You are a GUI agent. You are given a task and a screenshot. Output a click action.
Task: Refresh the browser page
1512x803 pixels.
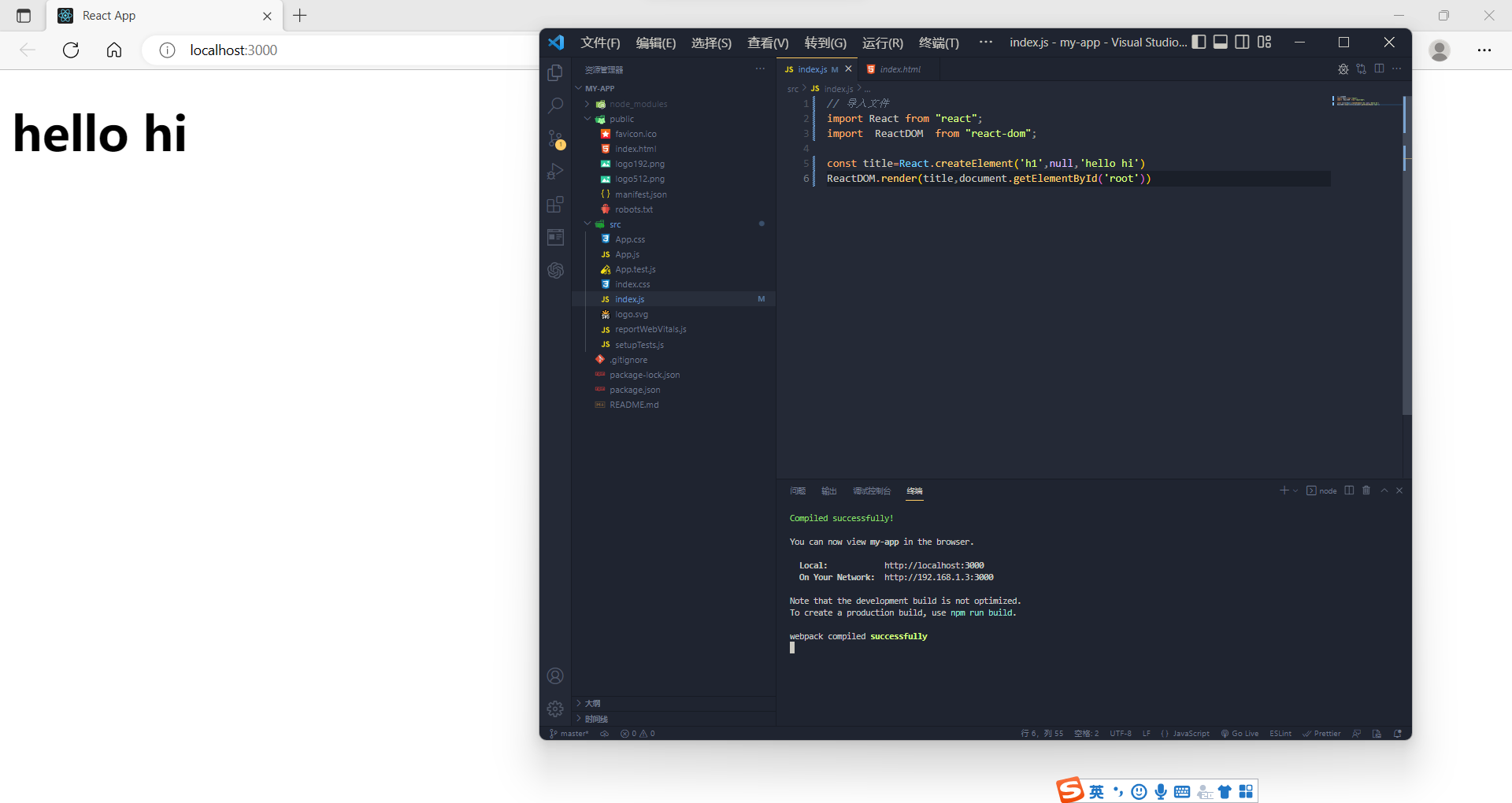click(x=70, y=50)
